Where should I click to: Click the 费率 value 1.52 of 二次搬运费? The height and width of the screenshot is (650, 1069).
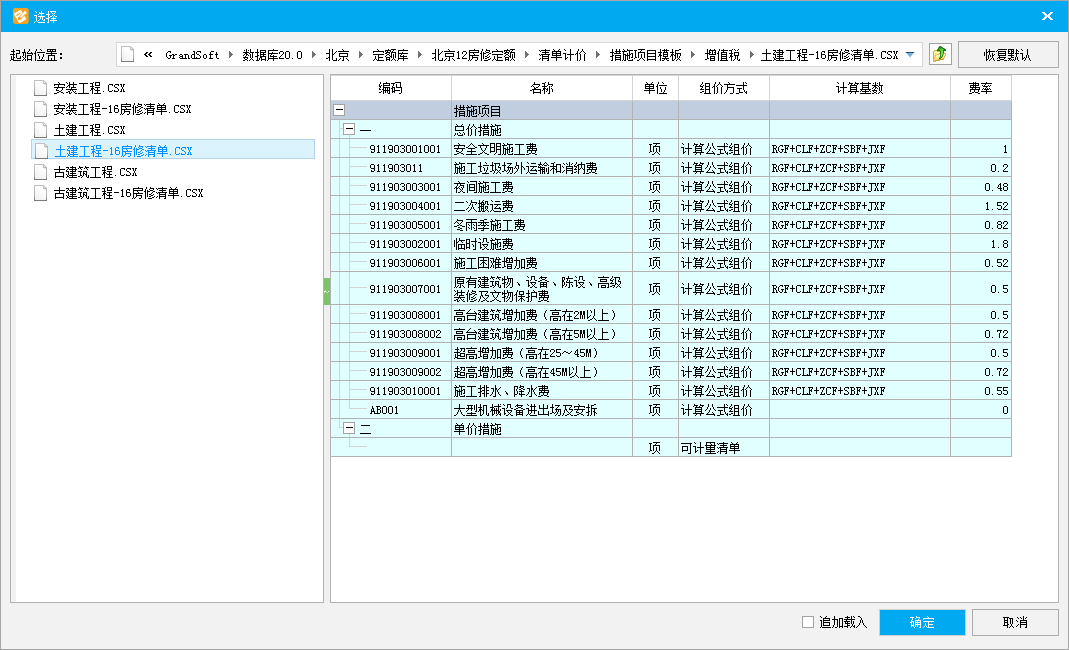[981, 206]
